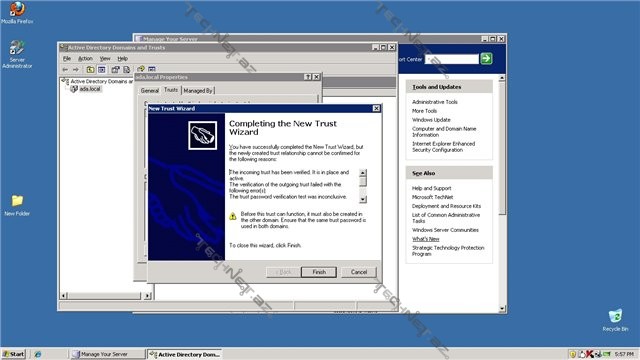Open the Windows Update link
This screenshot has width=640, height=360.
click(431, 120)
